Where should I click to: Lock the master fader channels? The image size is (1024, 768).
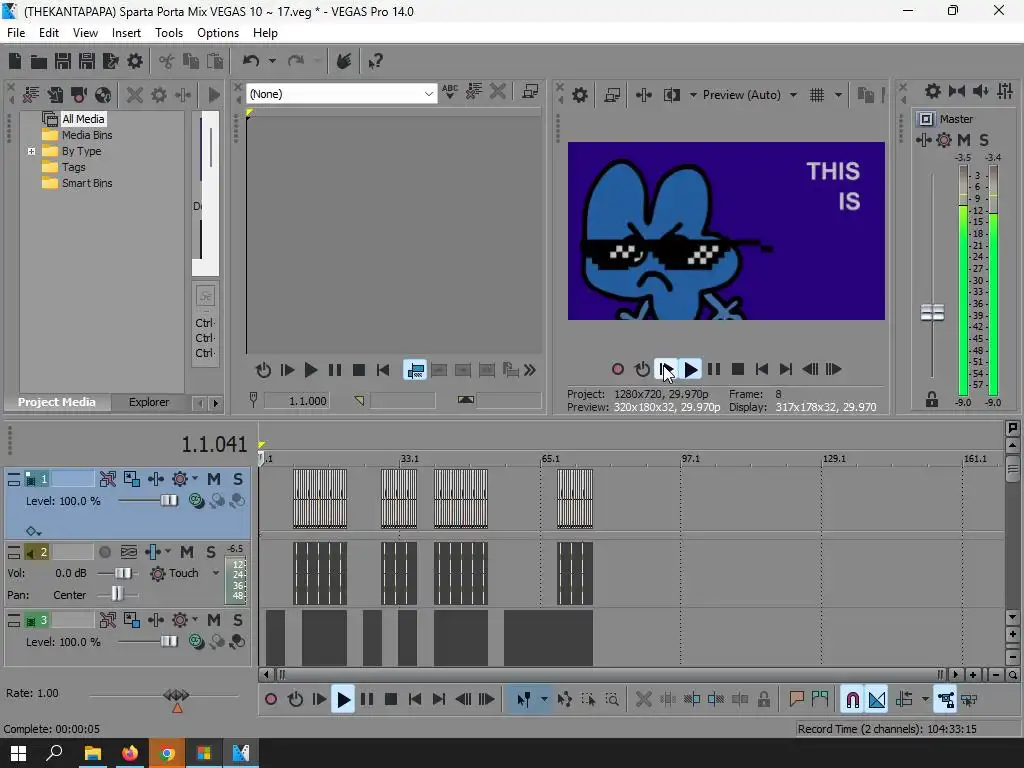(932, 399)
